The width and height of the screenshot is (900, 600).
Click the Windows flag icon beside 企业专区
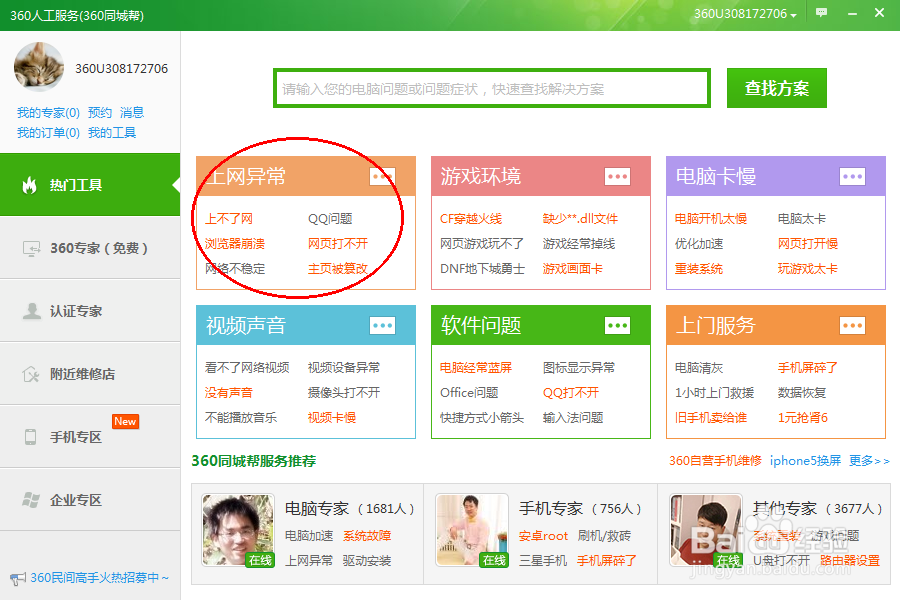coord(31,500)
